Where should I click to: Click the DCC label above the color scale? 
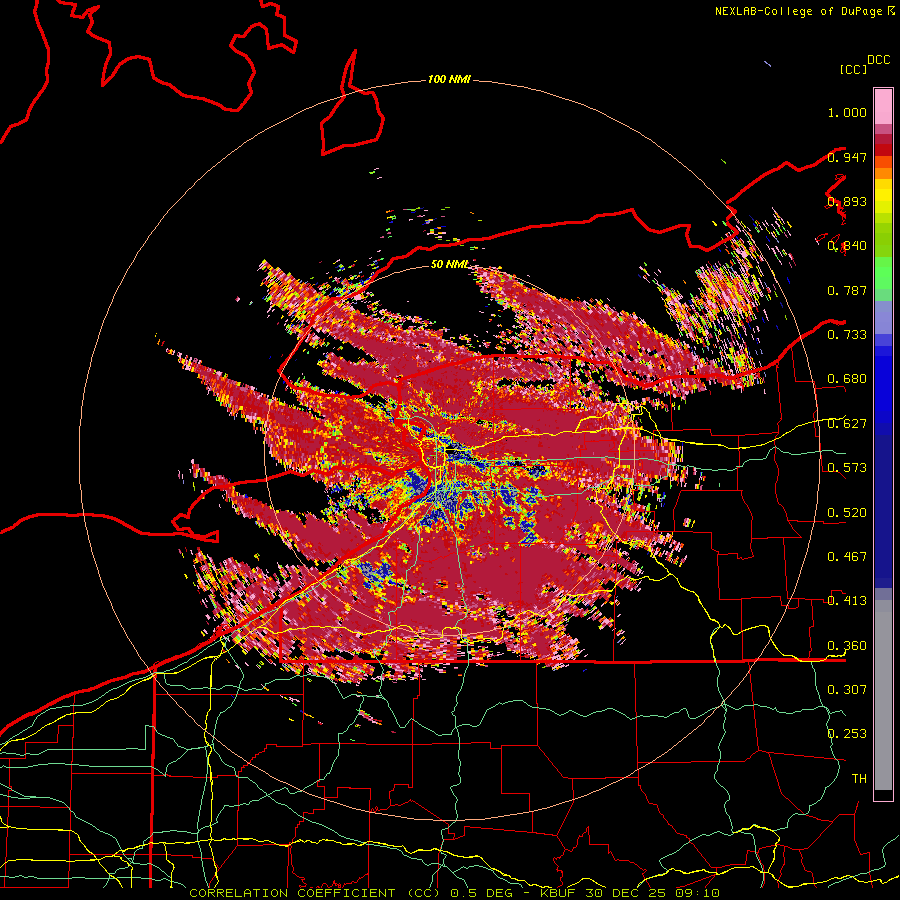tap(878, 60)
